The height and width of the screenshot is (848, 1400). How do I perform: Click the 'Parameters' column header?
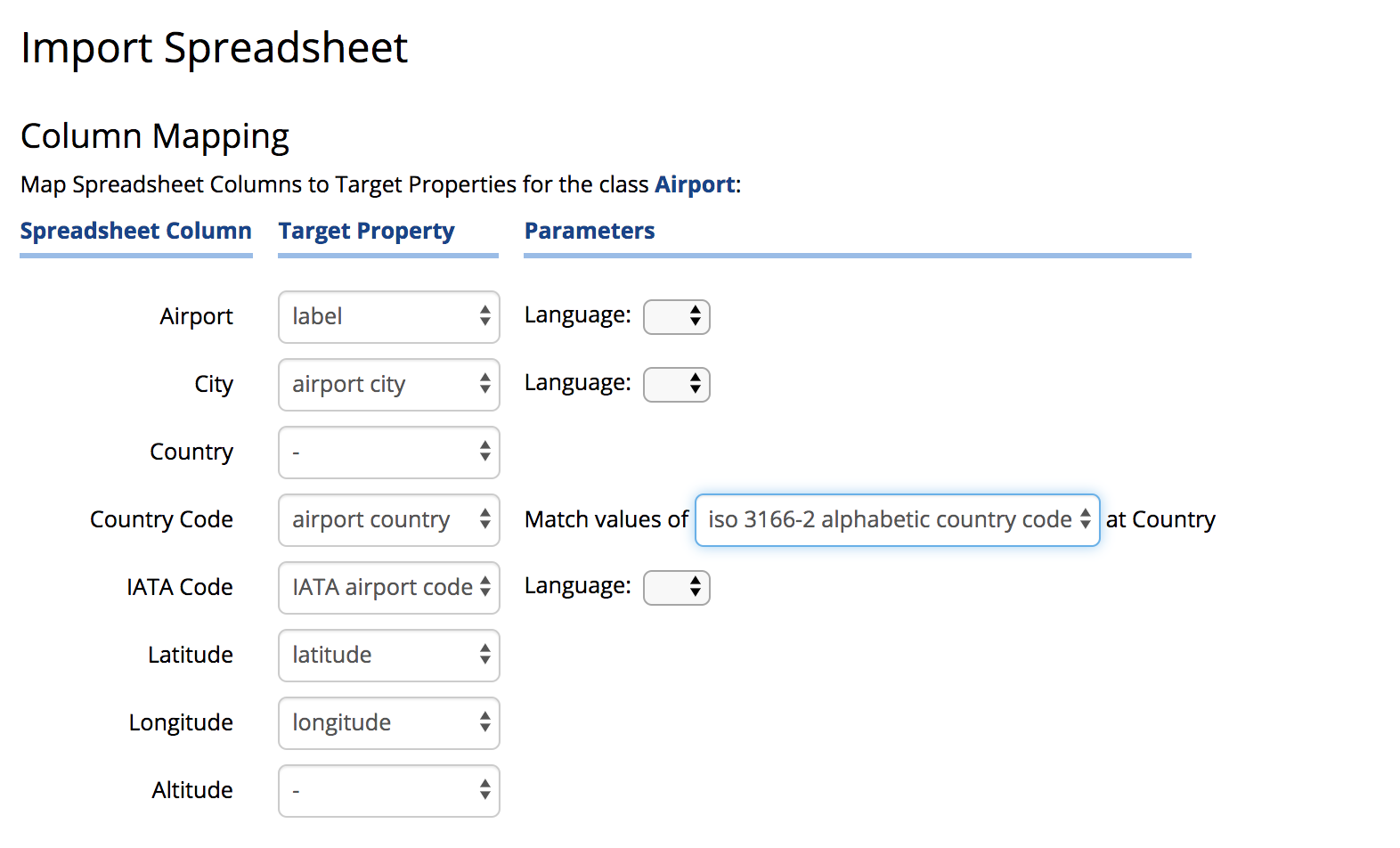[589, 231]
